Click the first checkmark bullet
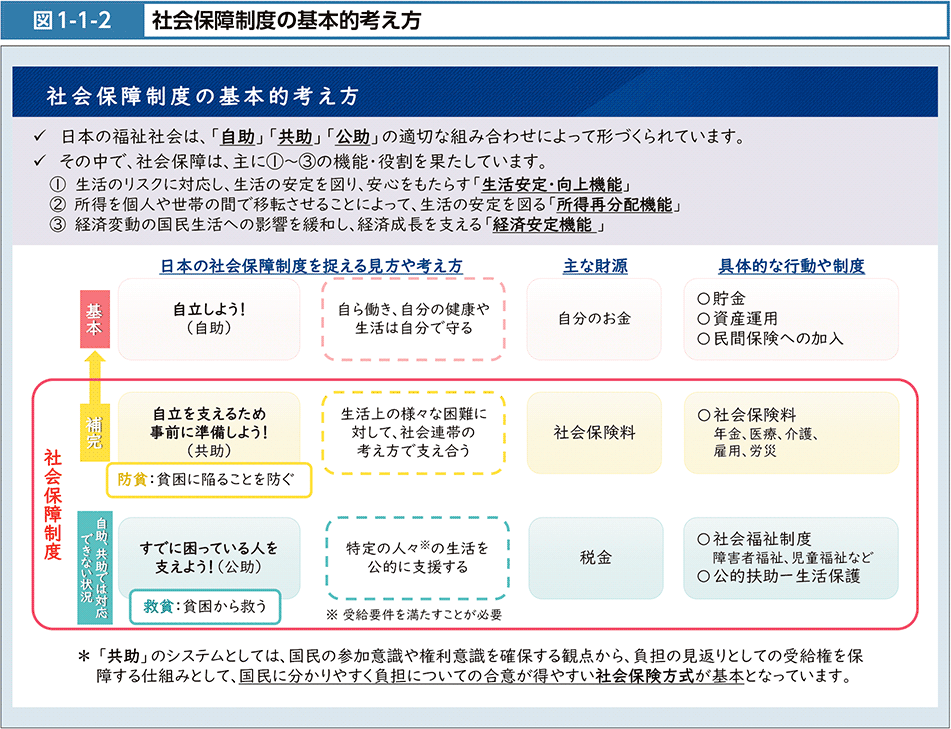Screen dimensions: 951x729 point(41,136)
